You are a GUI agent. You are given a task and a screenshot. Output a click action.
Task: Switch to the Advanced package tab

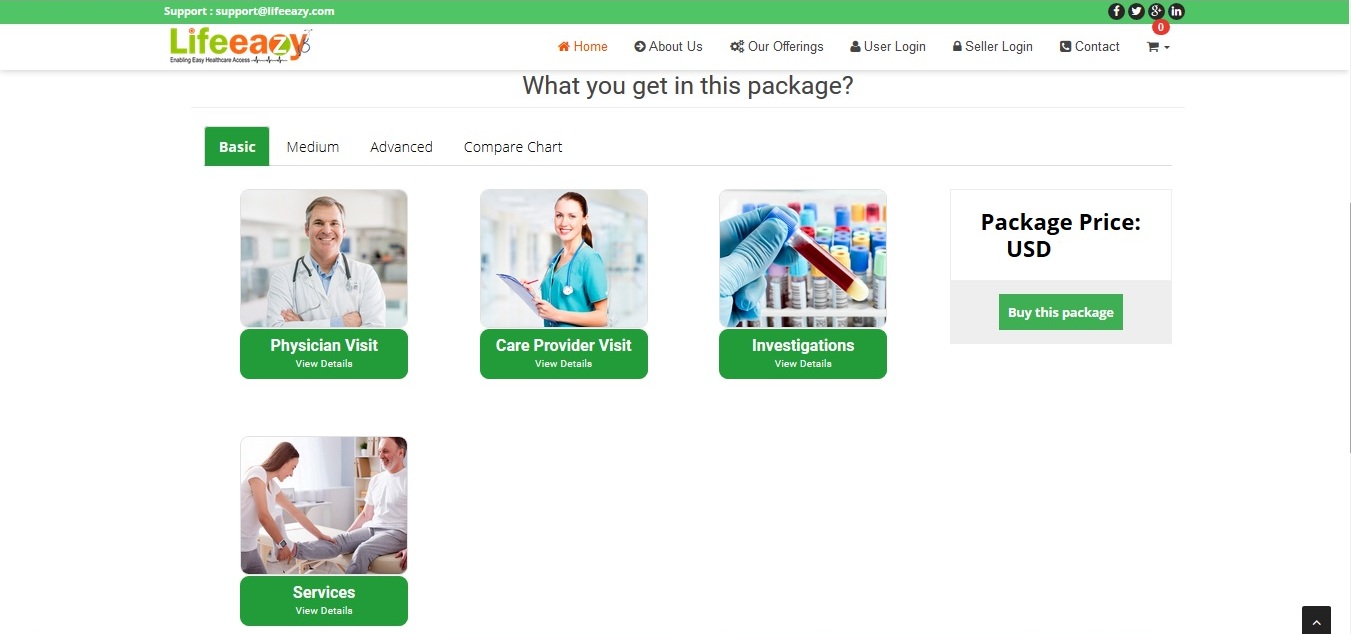tap(401, 147)
